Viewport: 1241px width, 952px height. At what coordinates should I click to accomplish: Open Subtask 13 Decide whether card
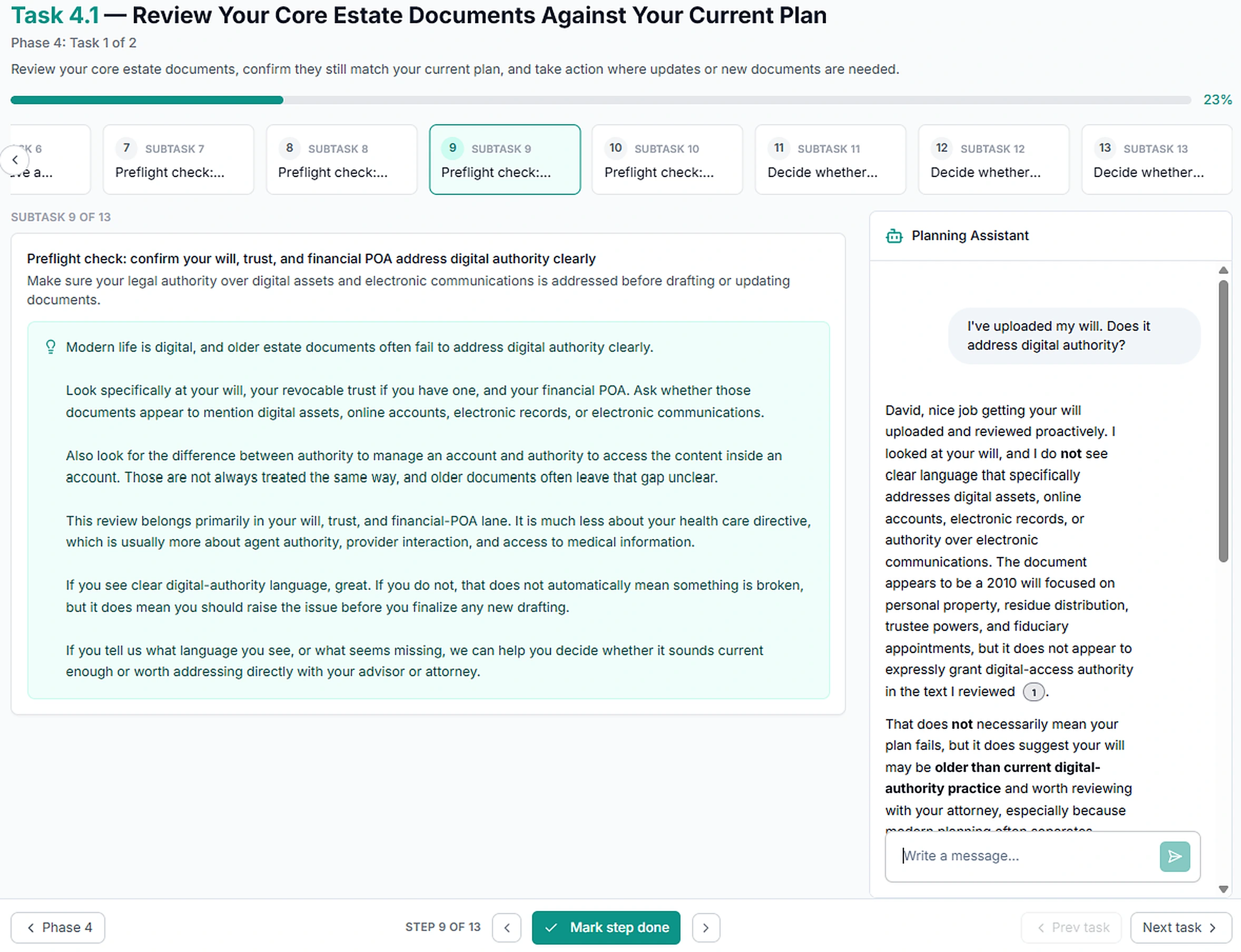coord(1157,160)
